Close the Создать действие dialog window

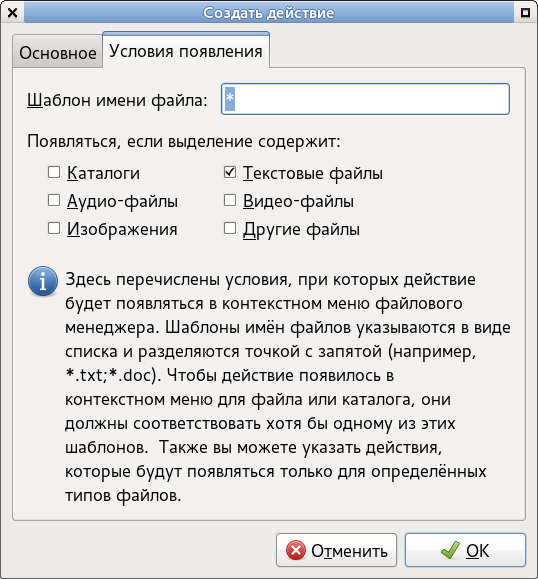[12, 13]
